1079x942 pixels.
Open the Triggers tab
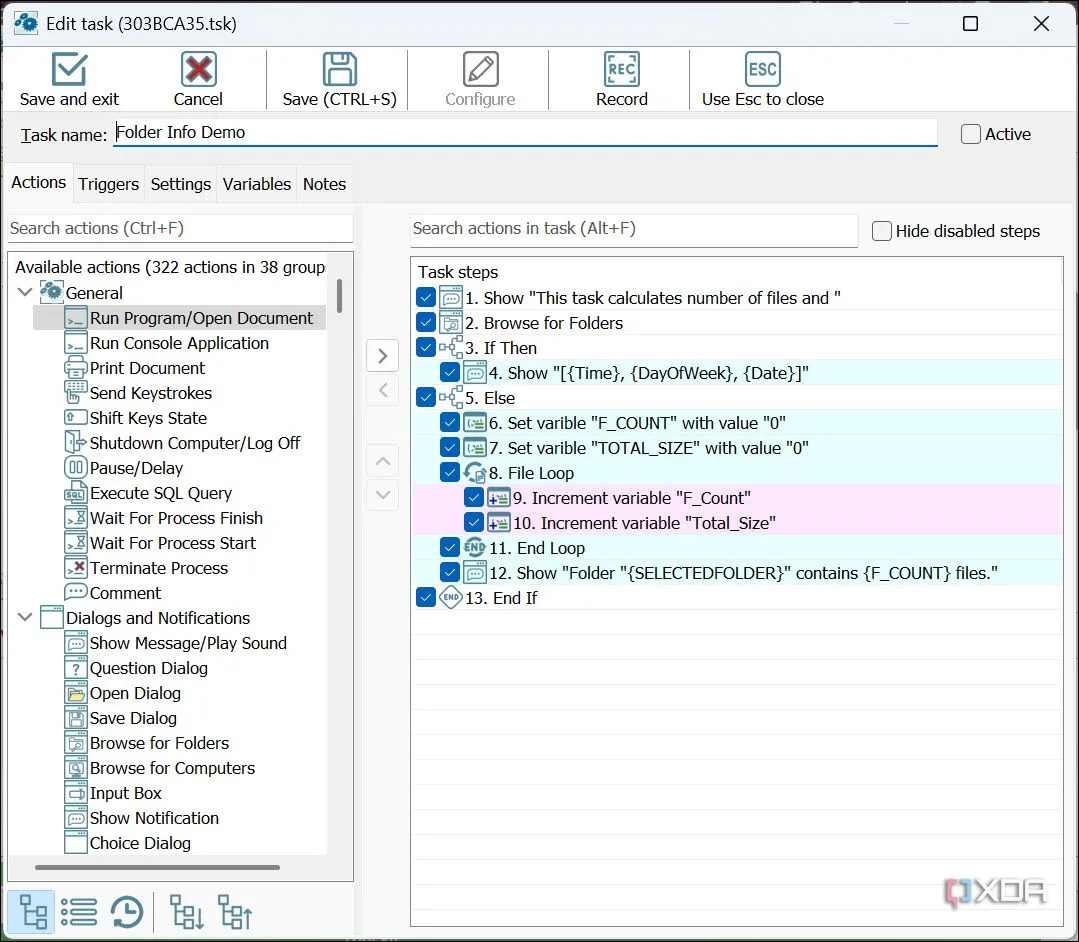(108, 184)
